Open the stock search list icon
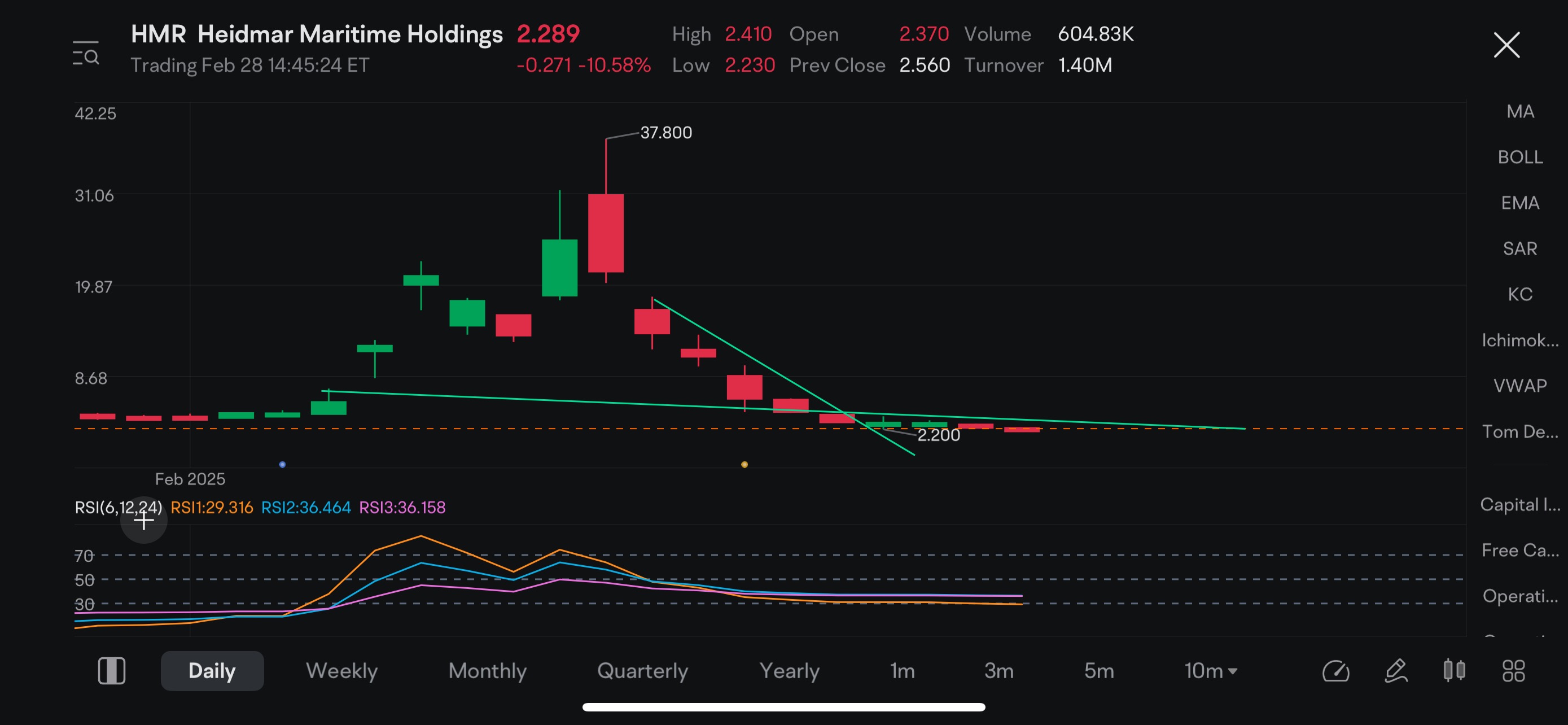Screen dimensions: 1568x725 (x=86, y=54)
